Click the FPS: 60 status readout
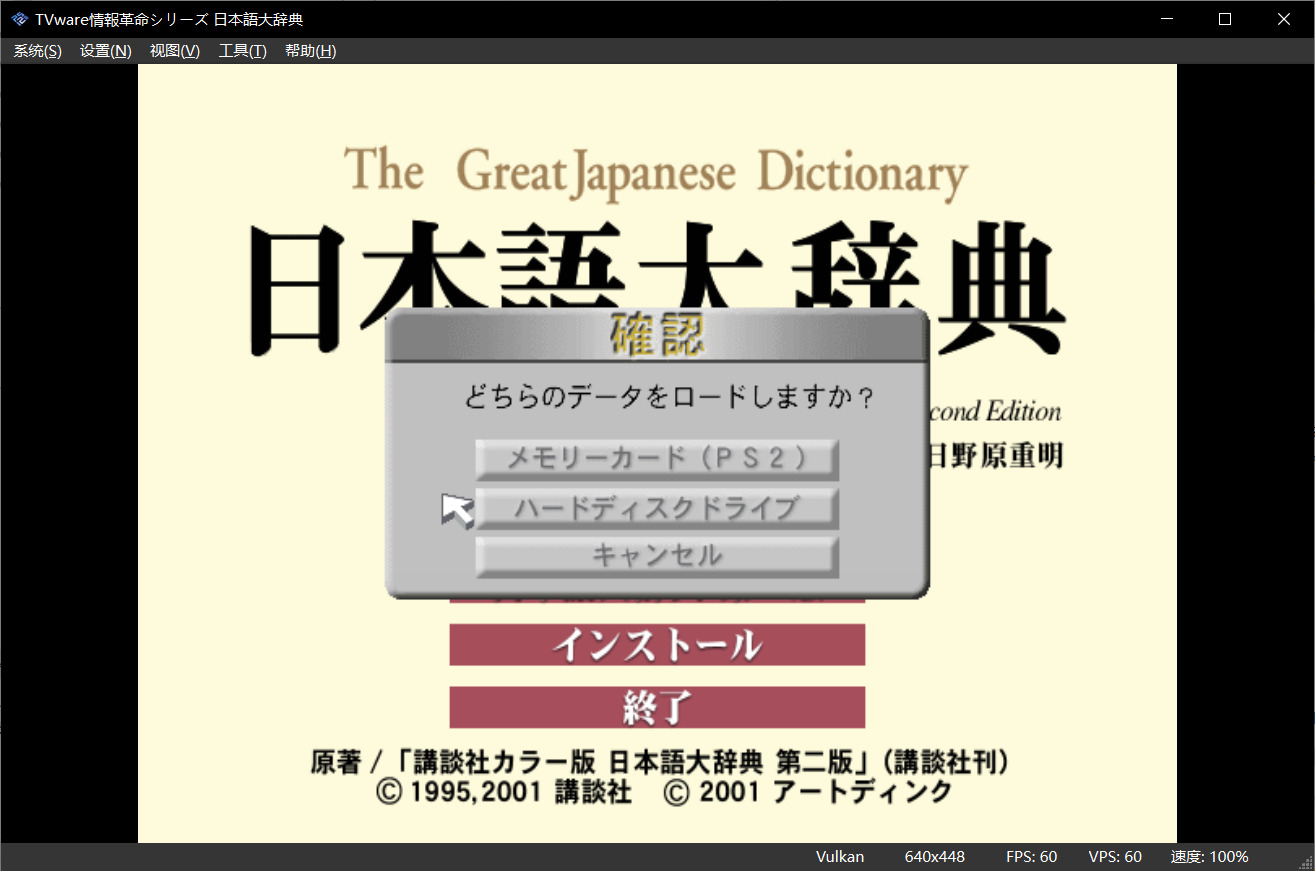Screen dimensions: 1315x871 tap(1031, 857)
